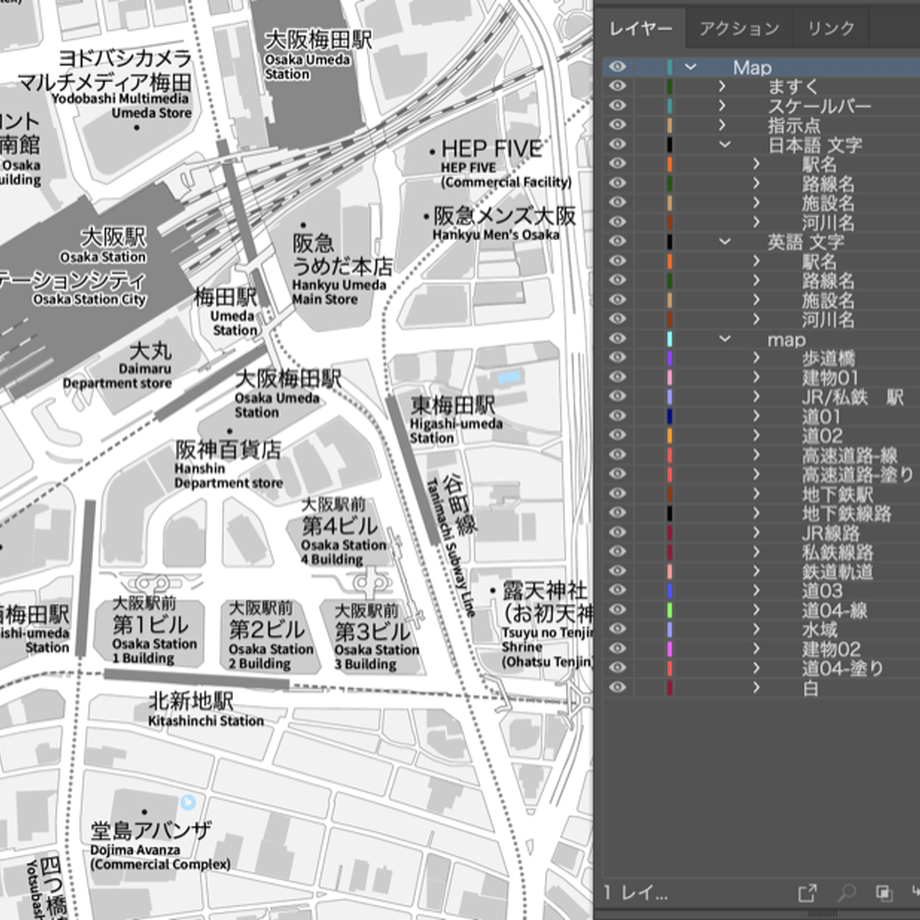Click the 東梅田駅 map label
Image resolution: width=920 pixels, height=920 pixels.
[x=452, y=404]
